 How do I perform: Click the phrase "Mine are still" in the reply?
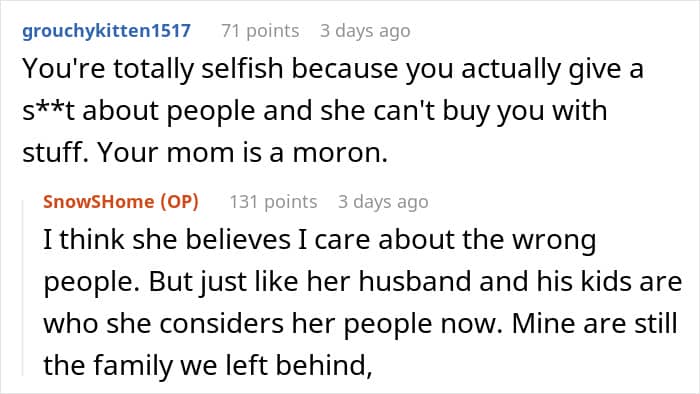click(x=594, y=323)
